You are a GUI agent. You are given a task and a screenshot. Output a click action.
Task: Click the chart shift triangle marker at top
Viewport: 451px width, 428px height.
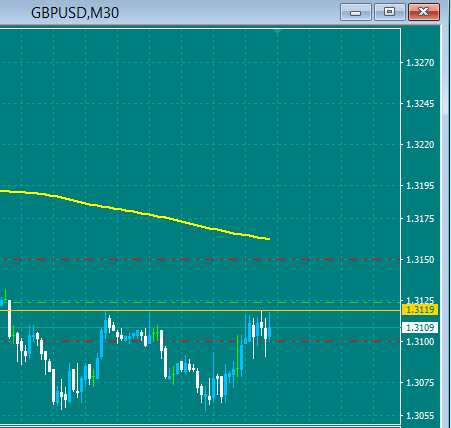[277, 32]
